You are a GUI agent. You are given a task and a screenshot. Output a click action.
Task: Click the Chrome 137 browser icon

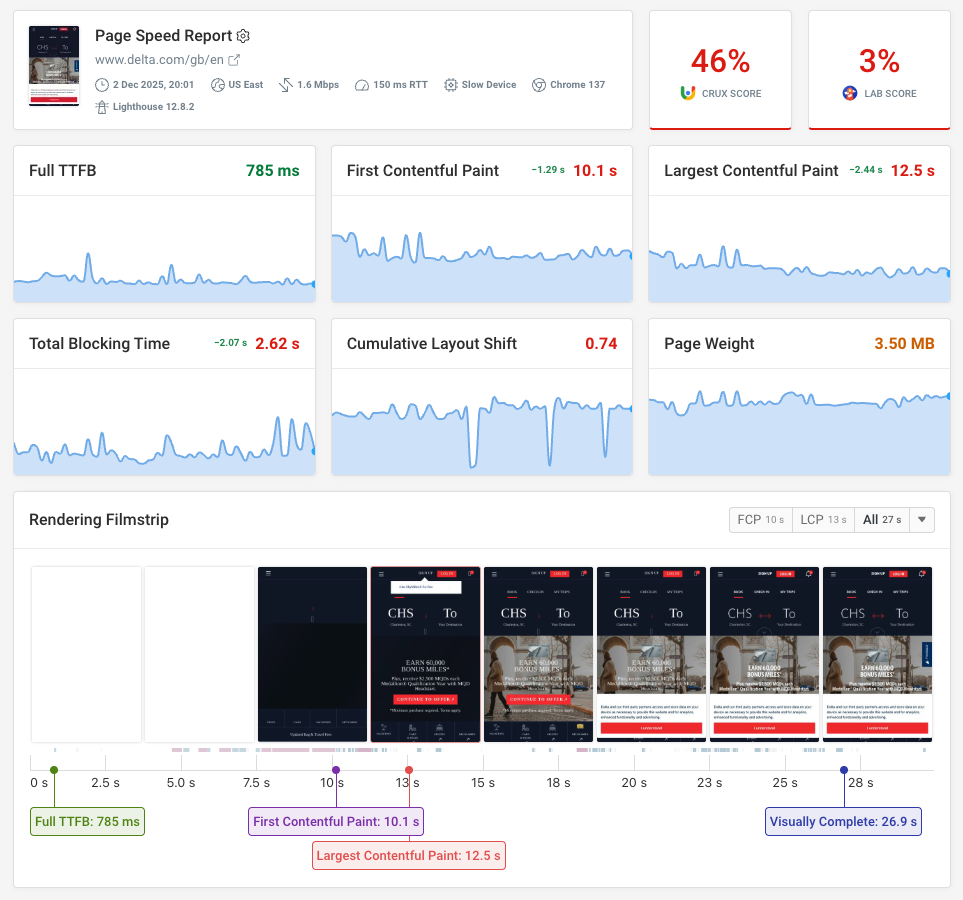coord(539,85)
